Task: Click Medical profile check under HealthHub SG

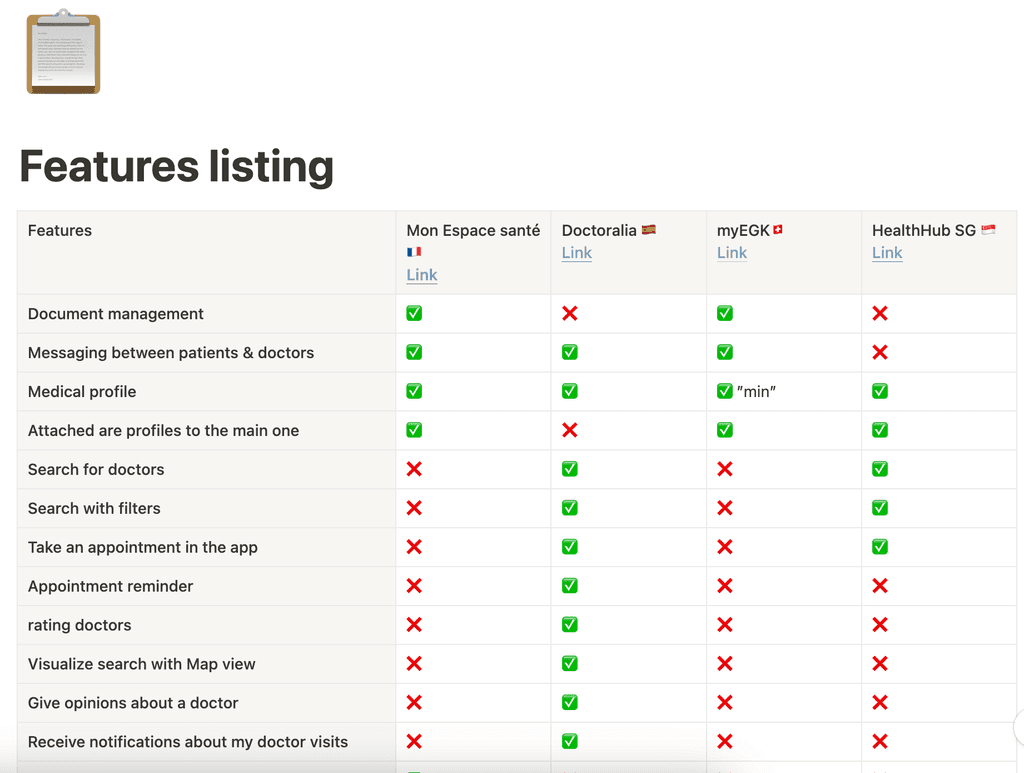Action: click(x=880, y=391)
